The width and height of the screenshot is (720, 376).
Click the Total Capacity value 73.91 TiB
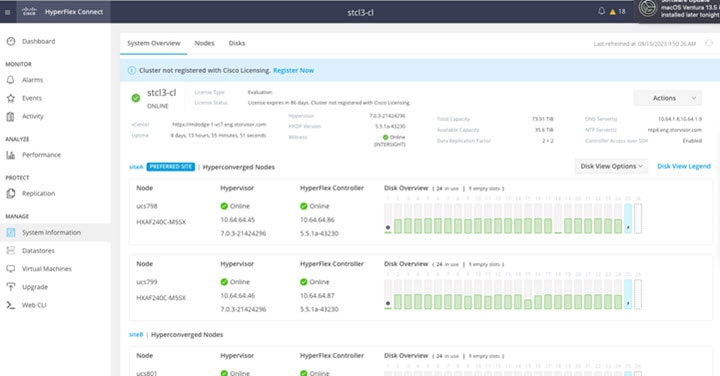[x=543, y=119]
